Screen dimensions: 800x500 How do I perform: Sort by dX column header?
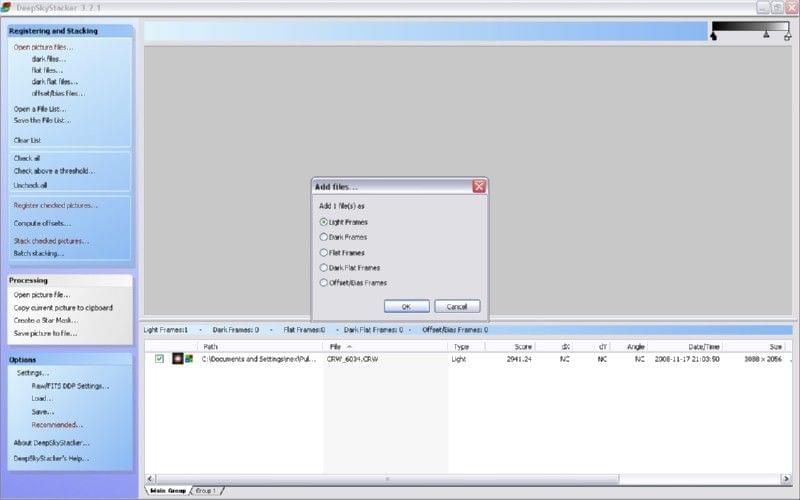click(553, 346)
